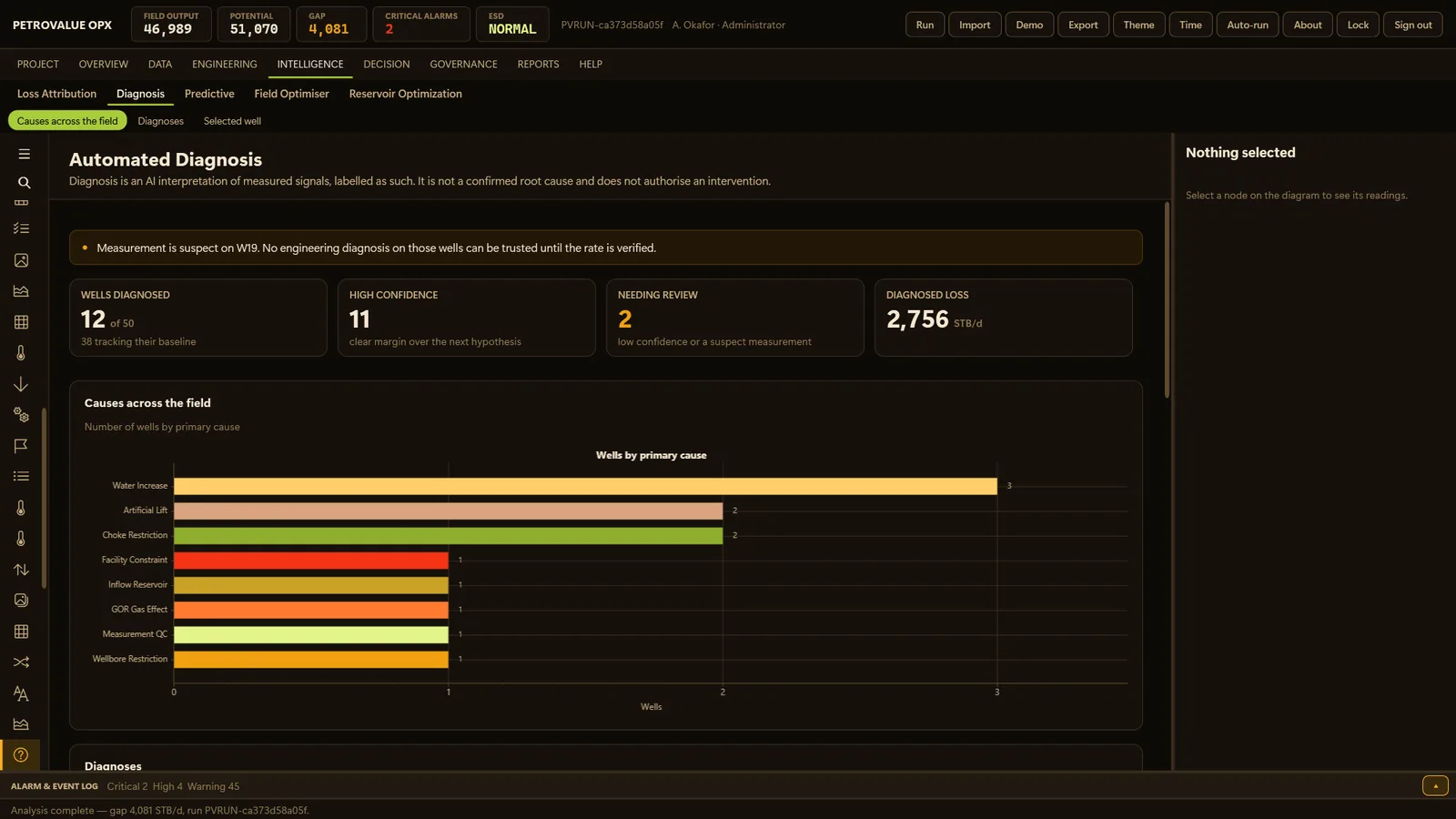Select the 'Causes across the field' pill
Image resolution: width=1456 pixels, height=819 pixels.
(x=67, y=121)
